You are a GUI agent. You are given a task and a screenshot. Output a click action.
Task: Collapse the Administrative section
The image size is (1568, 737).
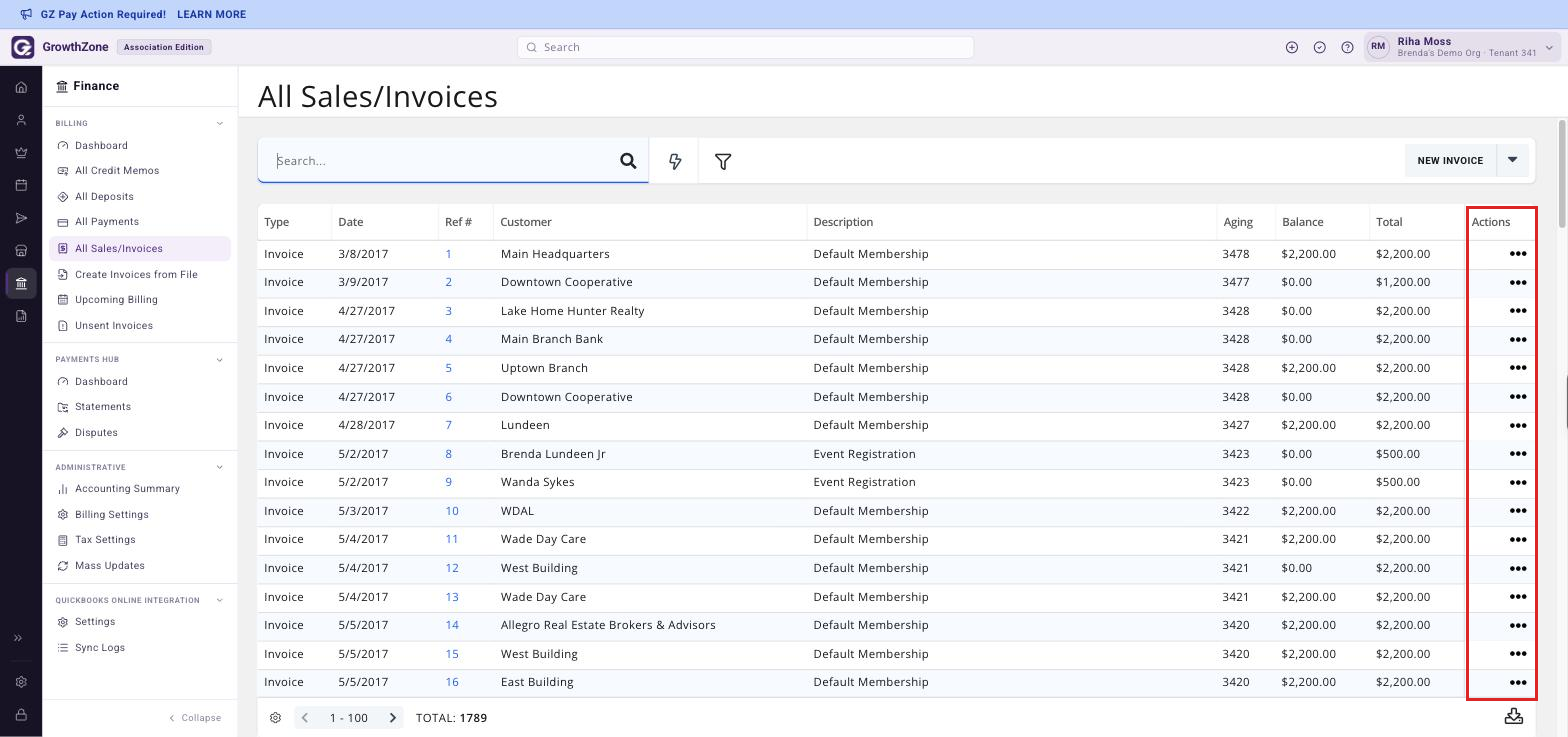point(220,467)
